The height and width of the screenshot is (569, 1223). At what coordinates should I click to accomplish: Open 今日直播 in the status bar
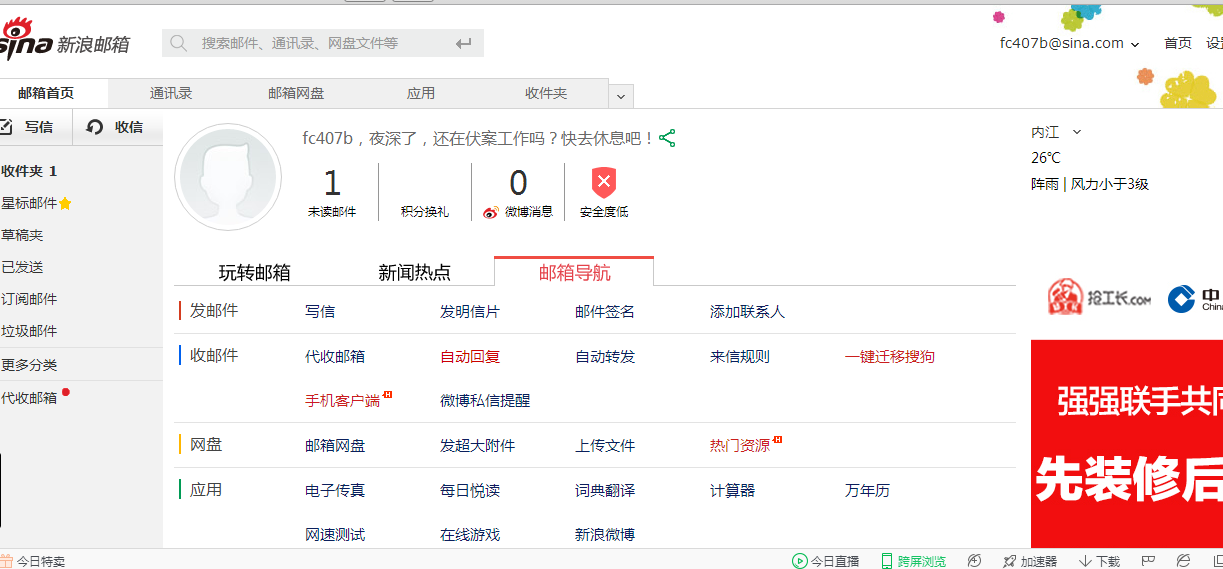826,561
